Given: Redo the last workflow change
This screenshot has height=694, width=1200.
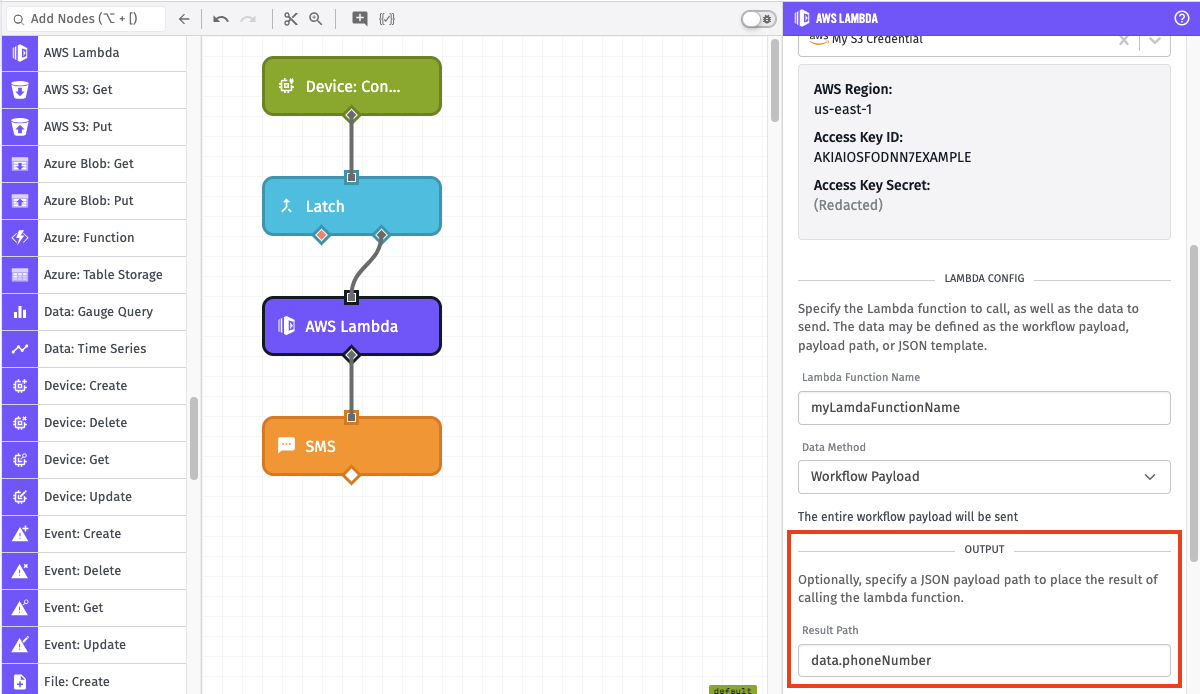Looking at the screenshot, I should (x=248, y=18).
